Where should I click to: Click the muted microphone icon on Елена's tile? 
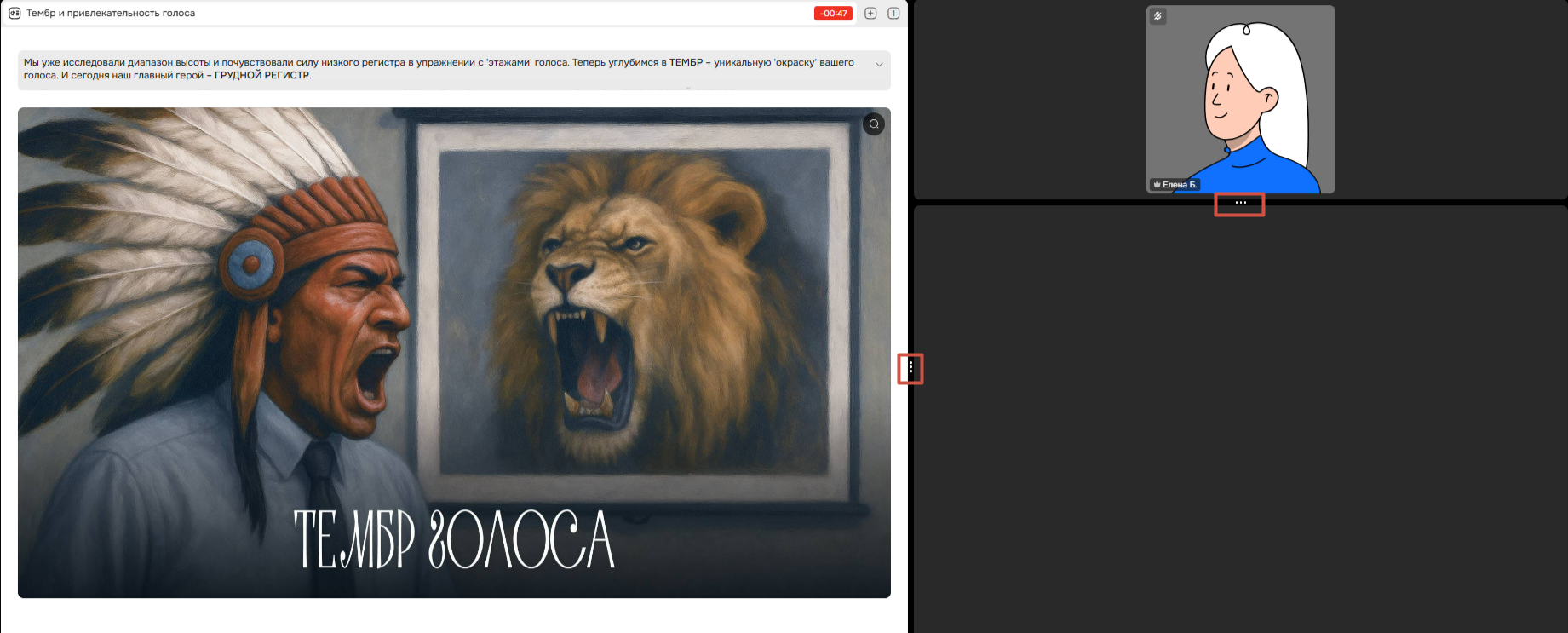1158,16
